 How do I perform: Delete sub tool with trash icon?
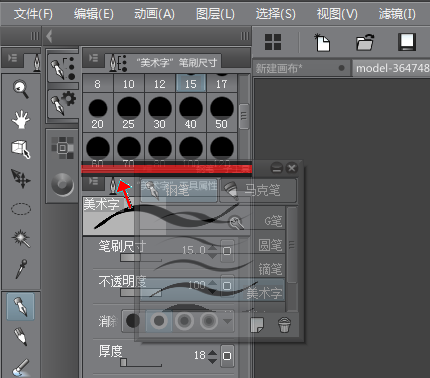click(x=284, y=324)
